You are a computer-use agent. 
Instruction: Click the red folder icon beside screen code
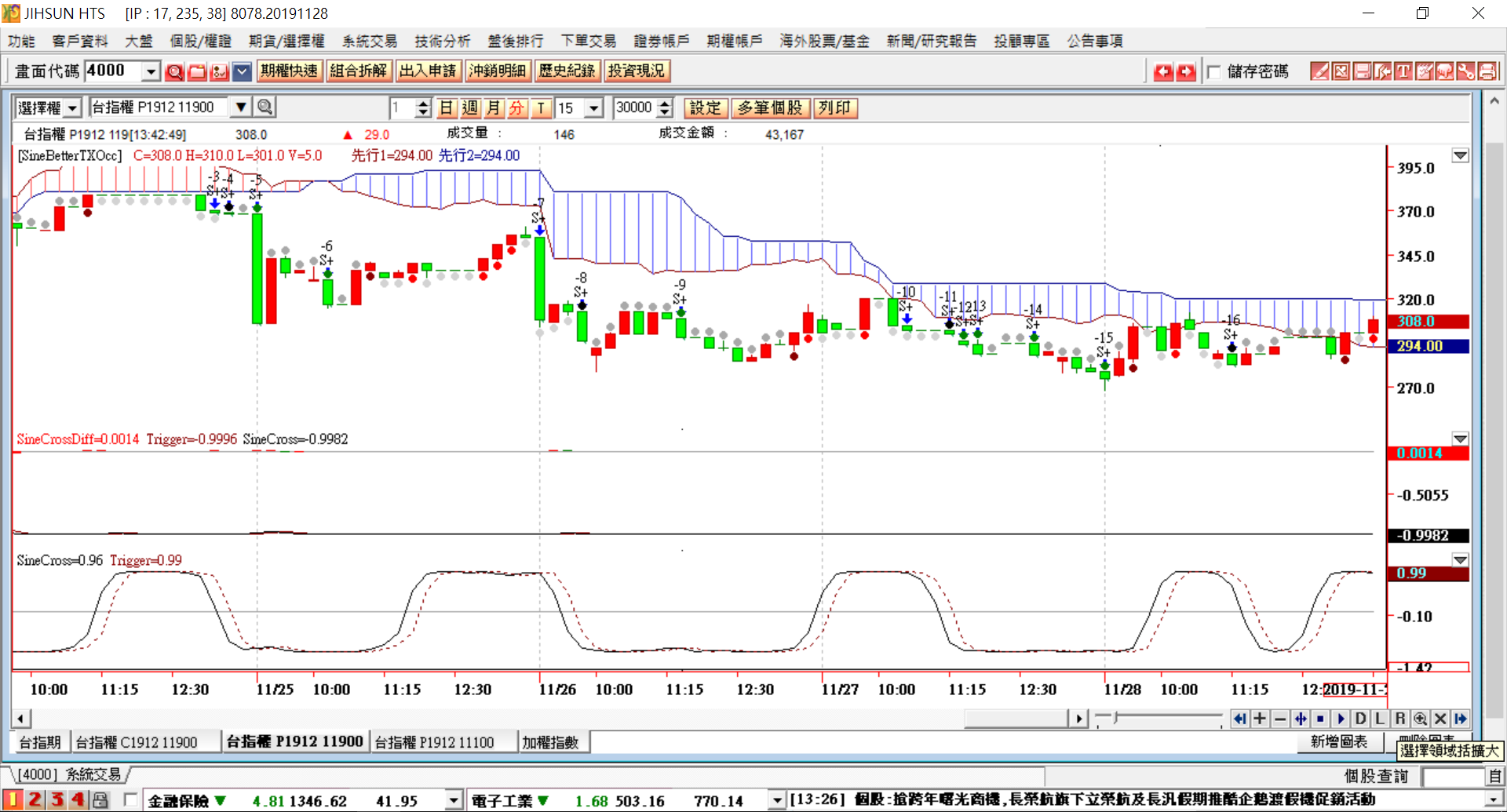tap(197, 71)
